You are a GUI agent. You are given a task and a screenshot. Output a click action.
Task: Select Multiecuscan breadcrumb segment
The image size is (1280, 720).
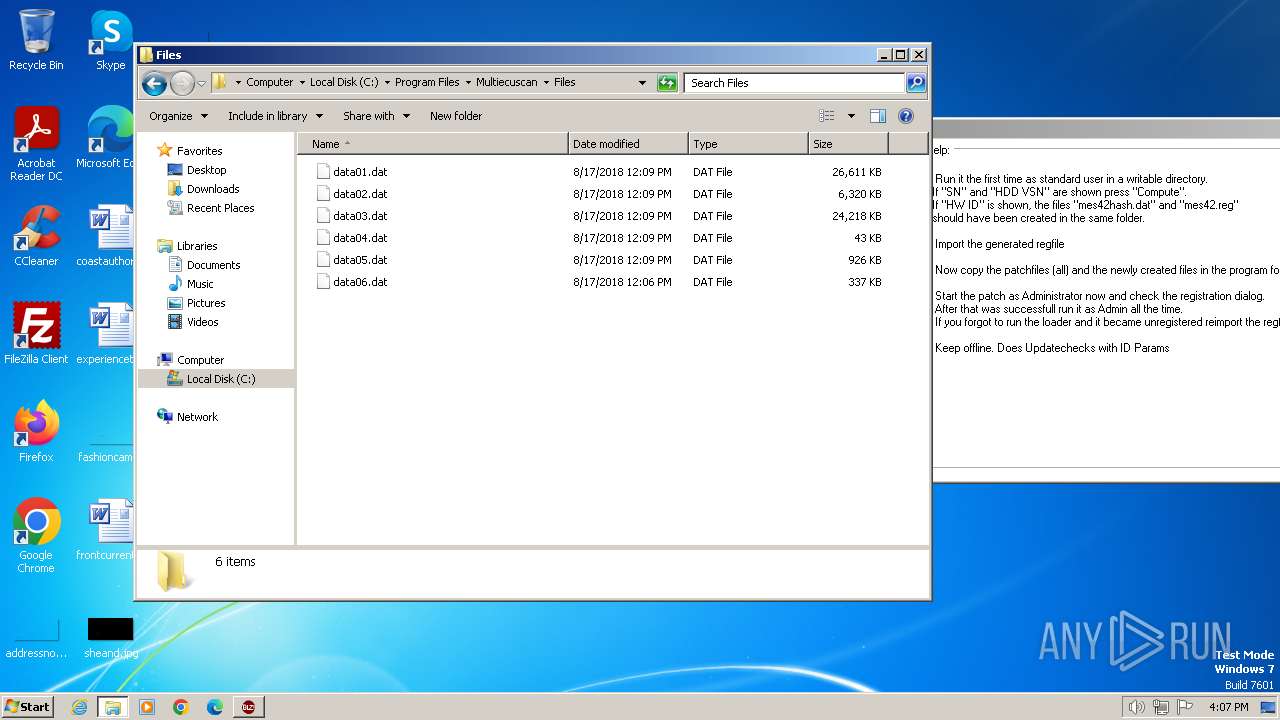(506, 83)
